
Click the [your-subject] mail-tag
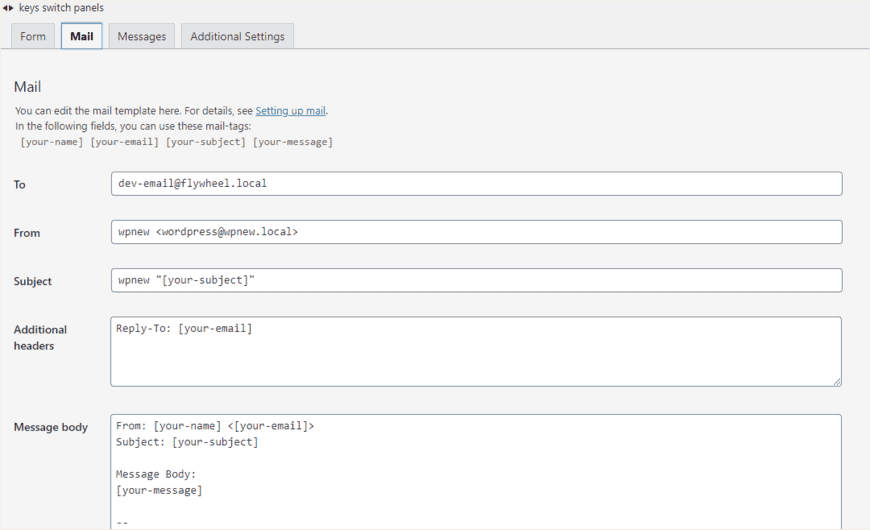206,142
